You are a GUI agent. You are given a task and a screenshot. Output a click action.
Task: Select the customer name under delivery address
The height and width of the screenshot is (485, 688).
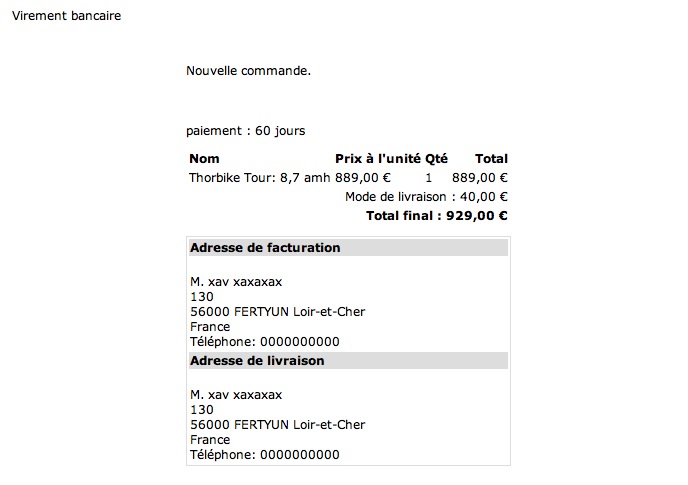point(236,395)
